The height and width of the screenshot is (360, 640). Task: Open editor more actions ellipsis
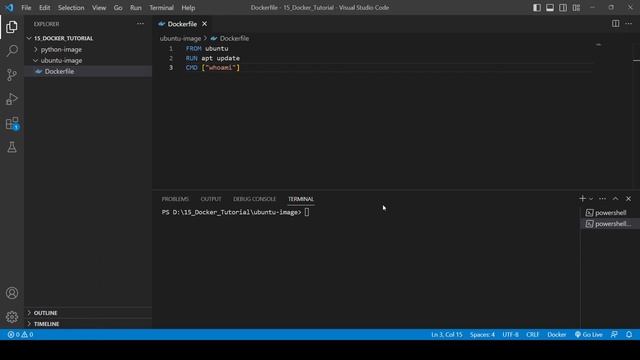(x=629, y=23)
